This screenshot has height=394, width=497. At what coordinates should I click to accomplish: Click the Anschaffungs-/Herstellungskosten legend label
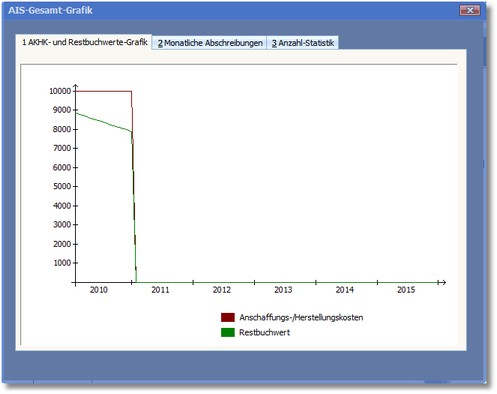301,317
